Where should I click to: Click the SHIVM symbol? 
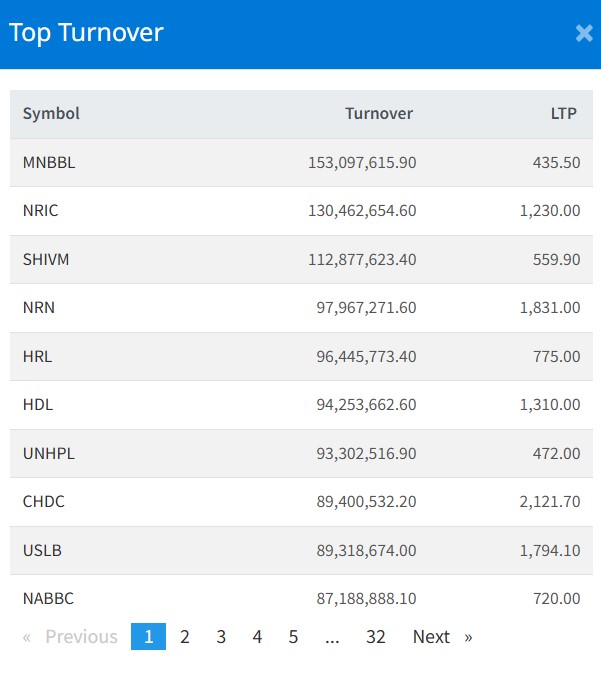46,259
